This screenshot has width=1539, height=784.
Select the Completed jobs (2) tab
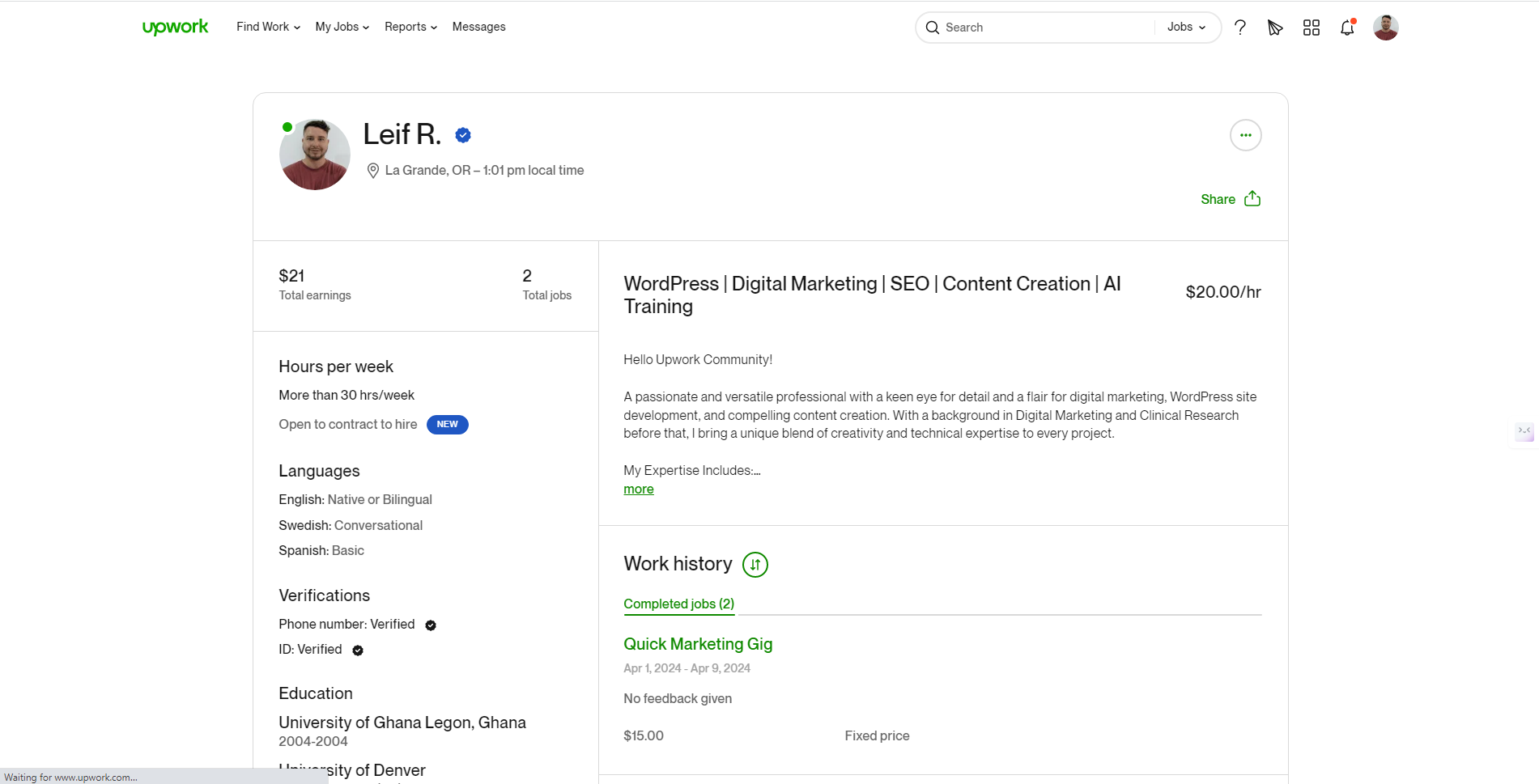pos(679,604)
